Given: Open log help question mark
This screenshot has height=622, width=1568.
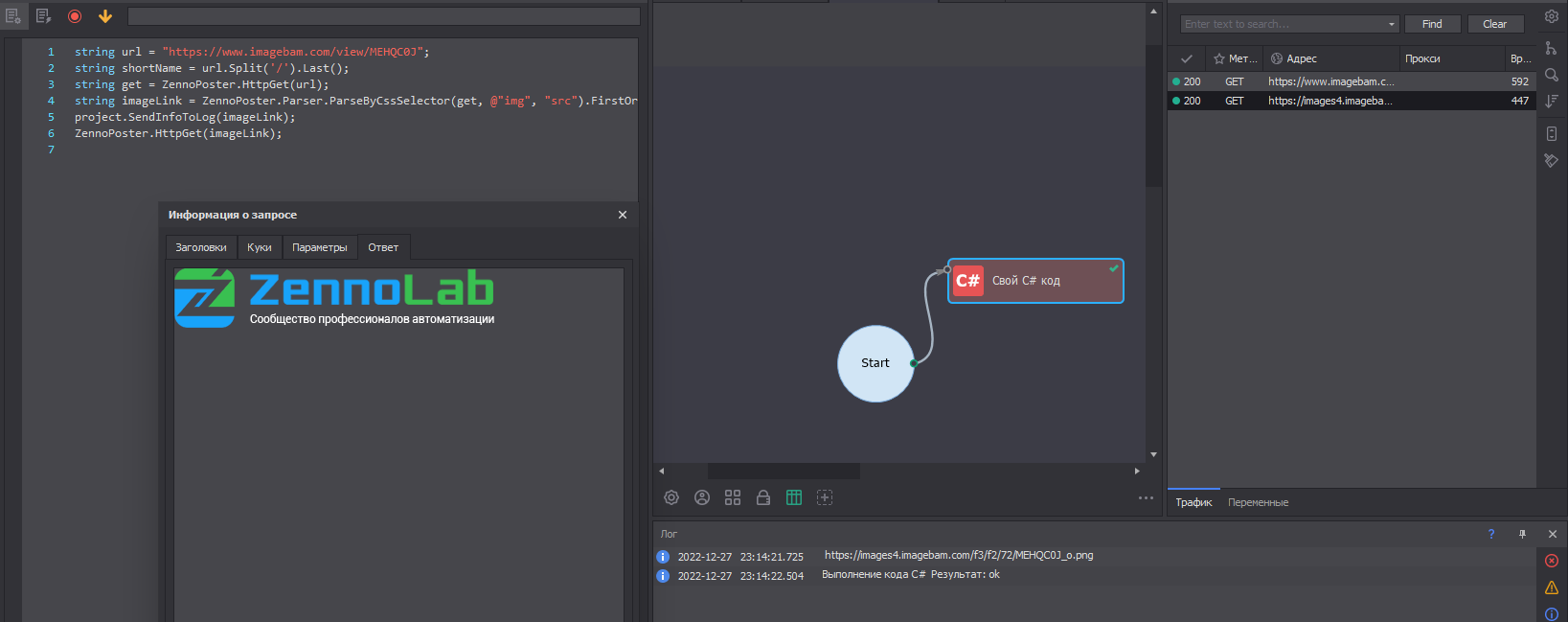Looking at the screenshot, I should tap(1491, 534).
